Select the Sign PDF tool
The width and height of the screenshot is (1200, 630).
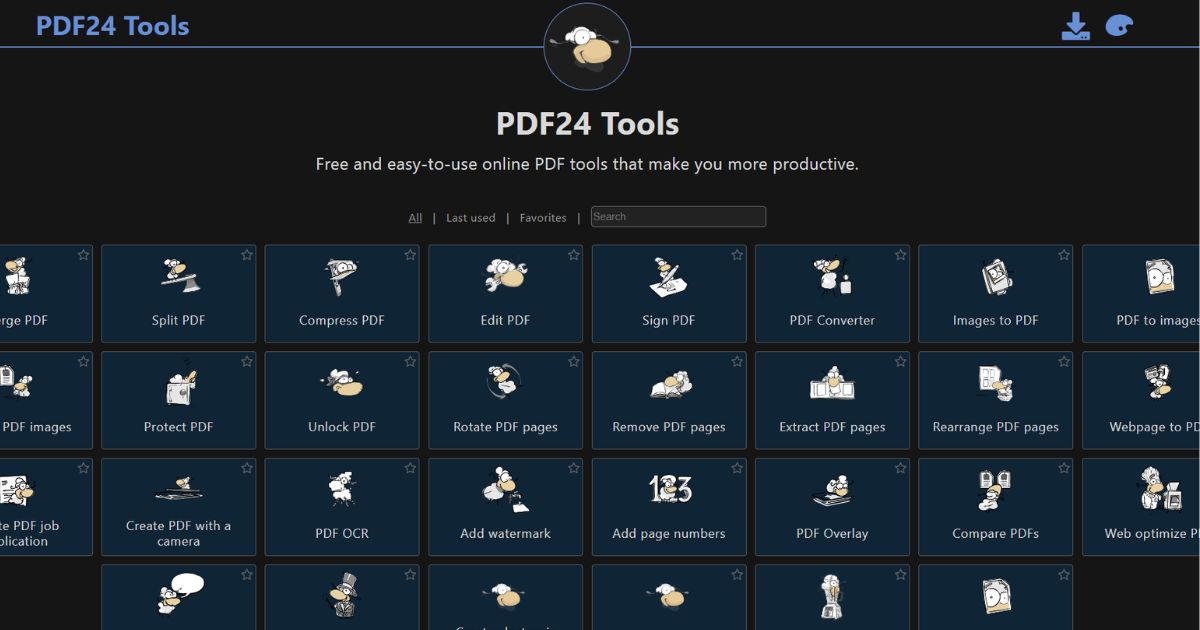point(668,293)
